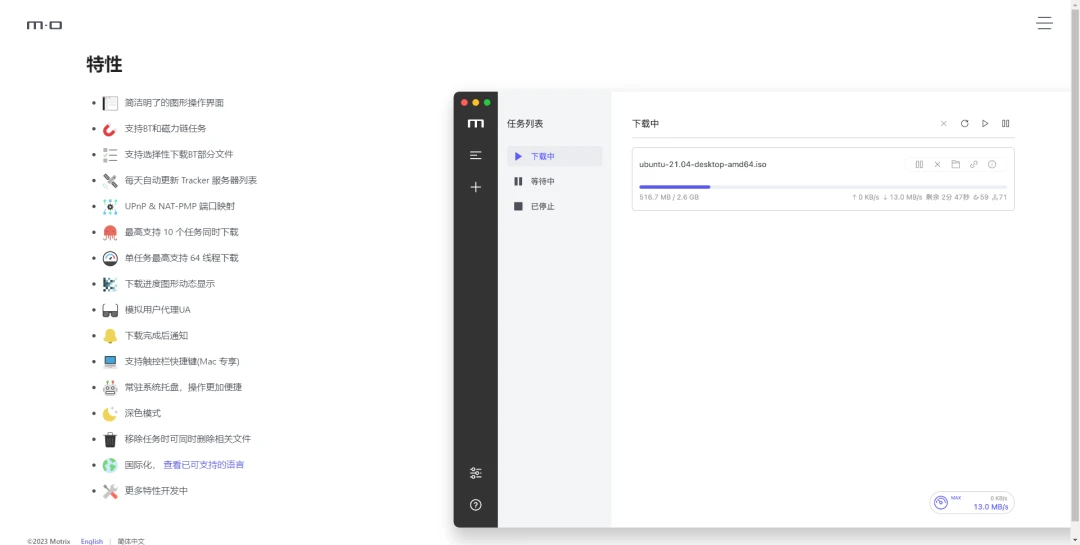
Task: Switch language to English in footer
Action: (x=92, y=542)
